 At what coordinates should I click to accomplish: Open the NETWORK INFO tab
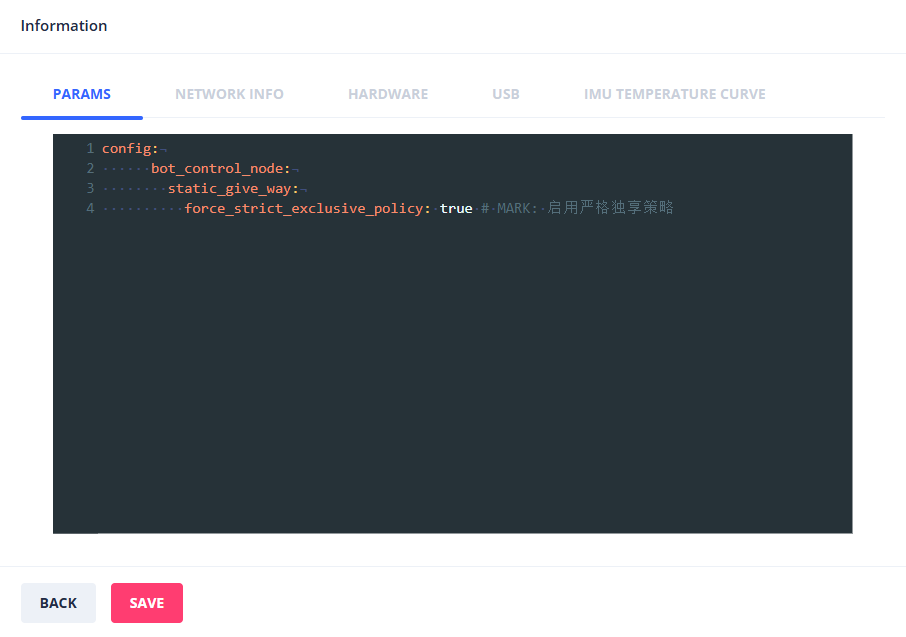229,94
